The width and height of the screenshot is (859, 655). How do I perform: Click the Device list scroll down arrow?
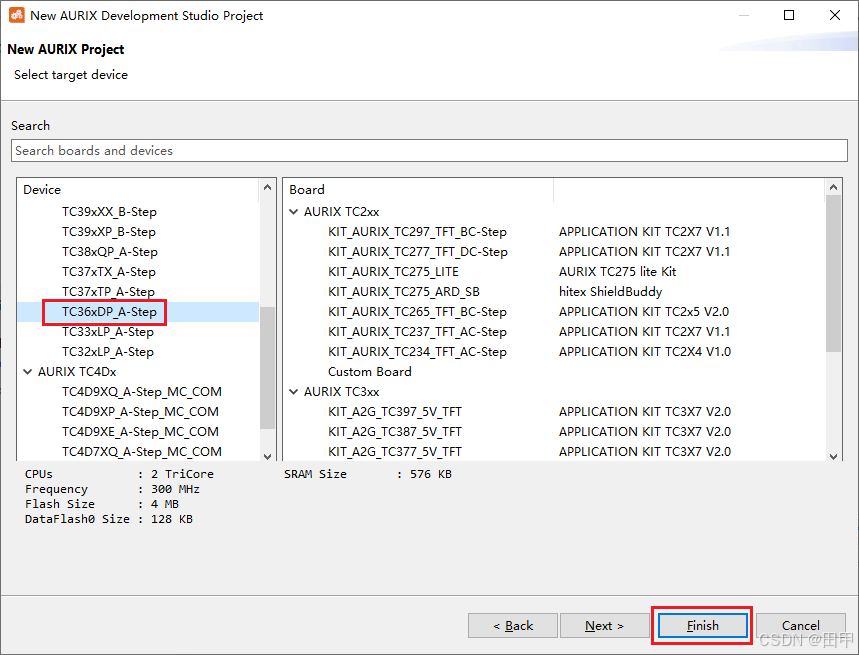click(267, 456)
